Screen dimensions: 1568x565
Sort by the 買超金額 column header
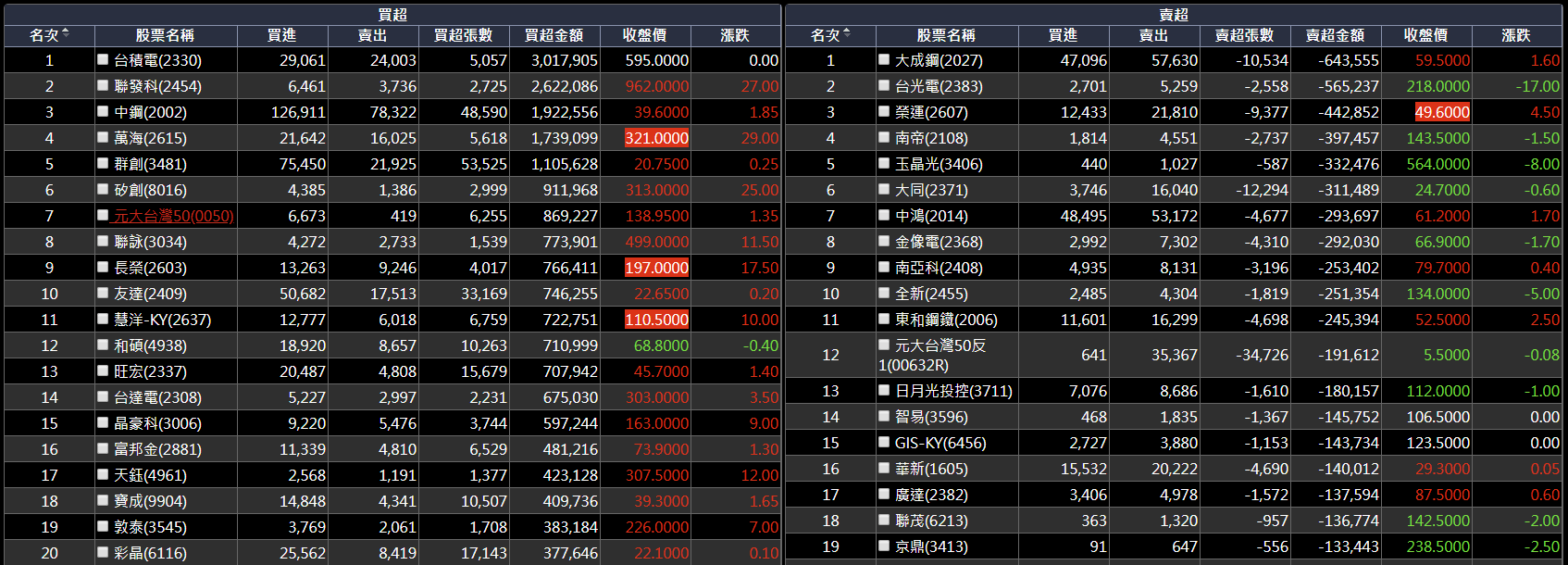(x=554, y=35)
